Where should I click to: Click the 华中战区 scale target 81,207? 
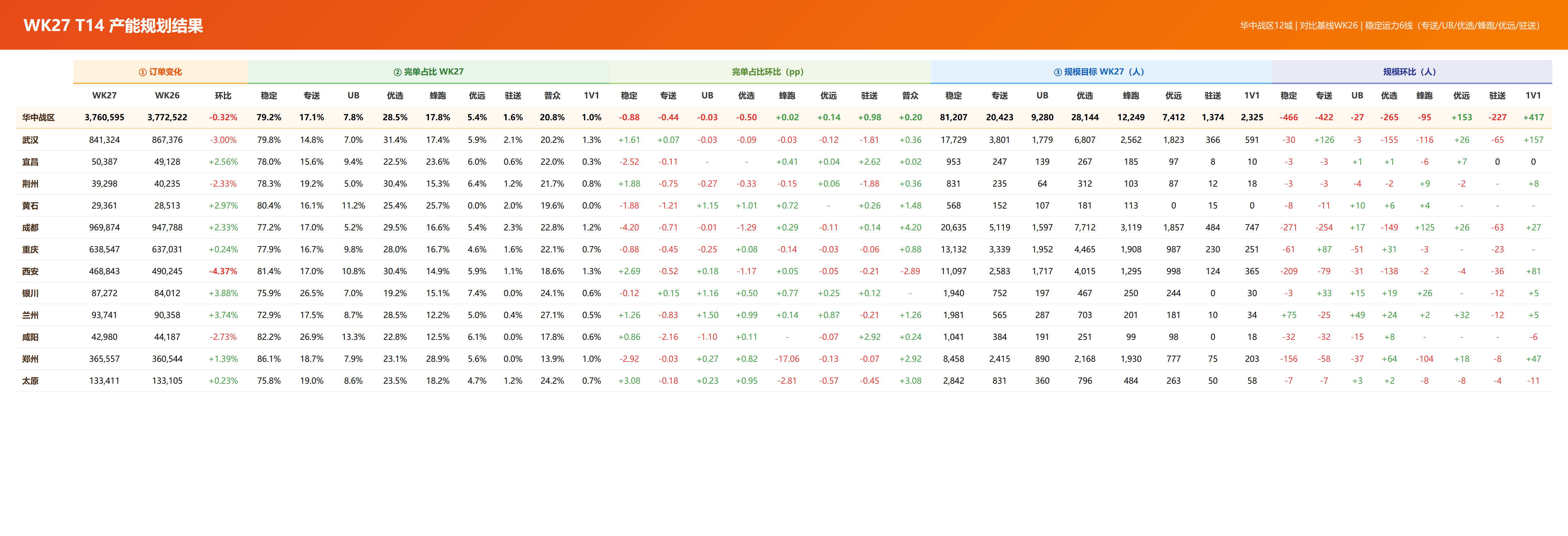tap(954, 118)
